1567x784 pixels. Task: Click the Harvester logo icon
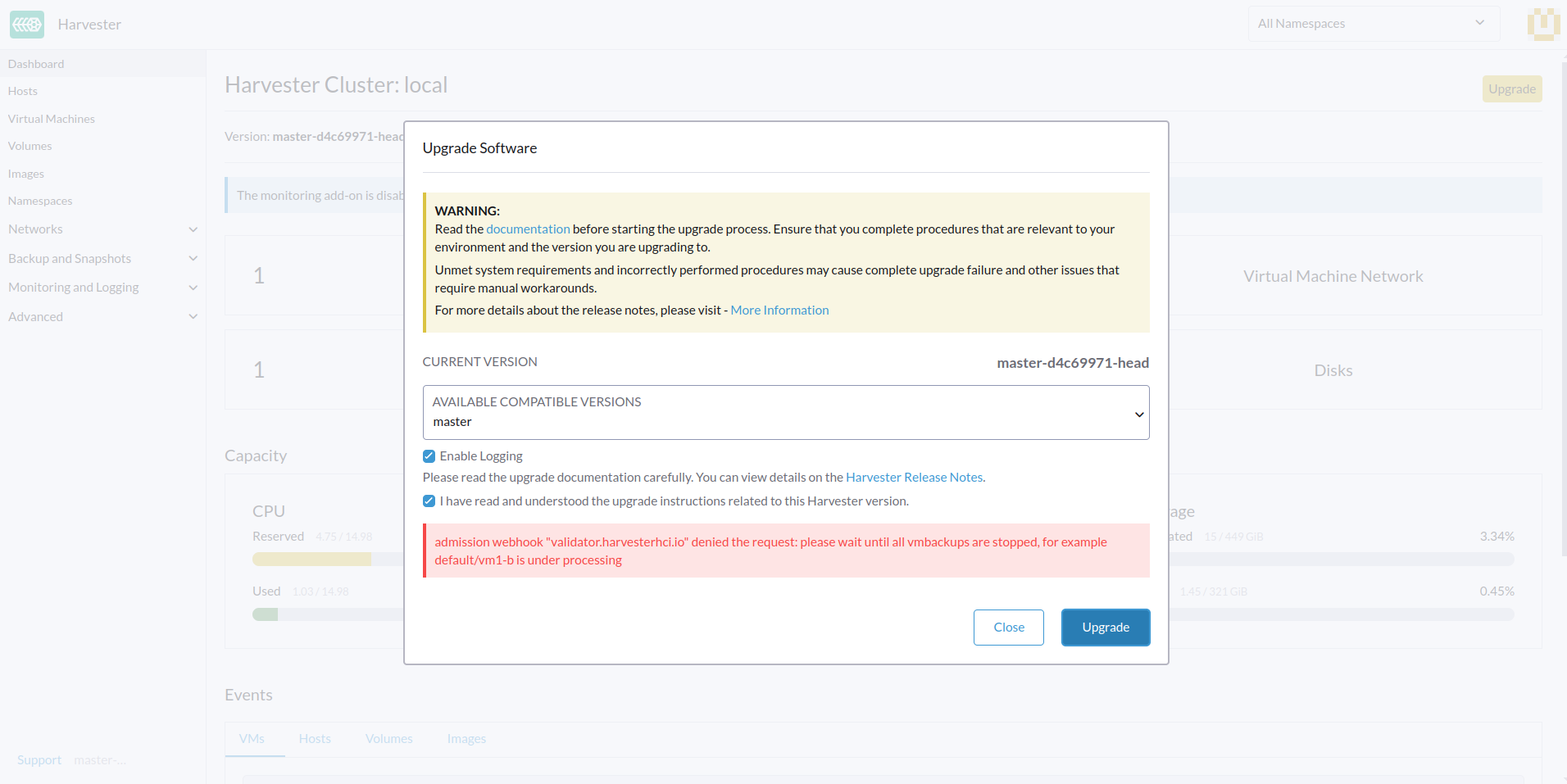pyautogui.click(x=27, y=25)
